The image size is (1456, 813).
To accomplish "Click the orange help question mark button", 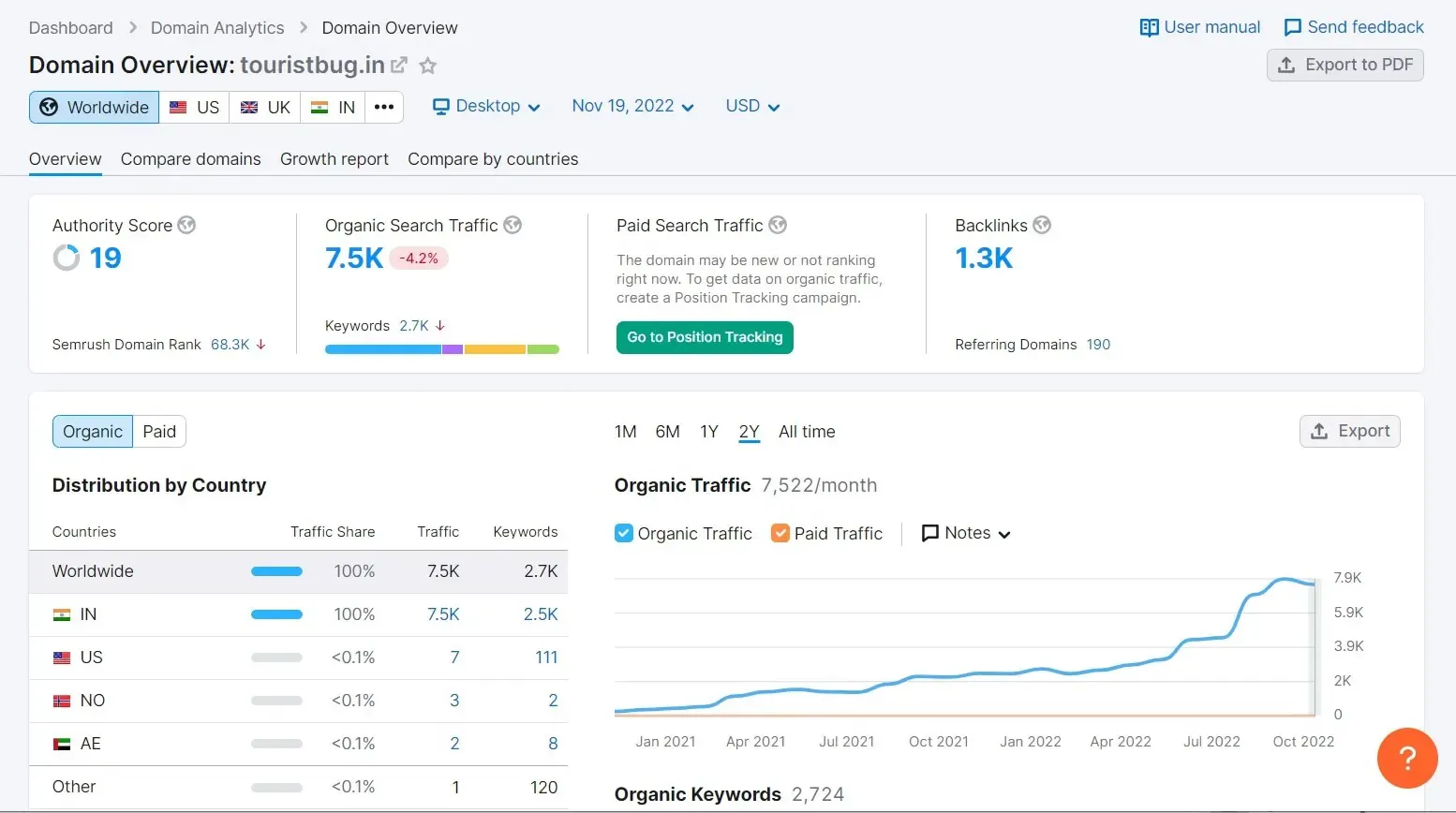I will point(1407,758).
